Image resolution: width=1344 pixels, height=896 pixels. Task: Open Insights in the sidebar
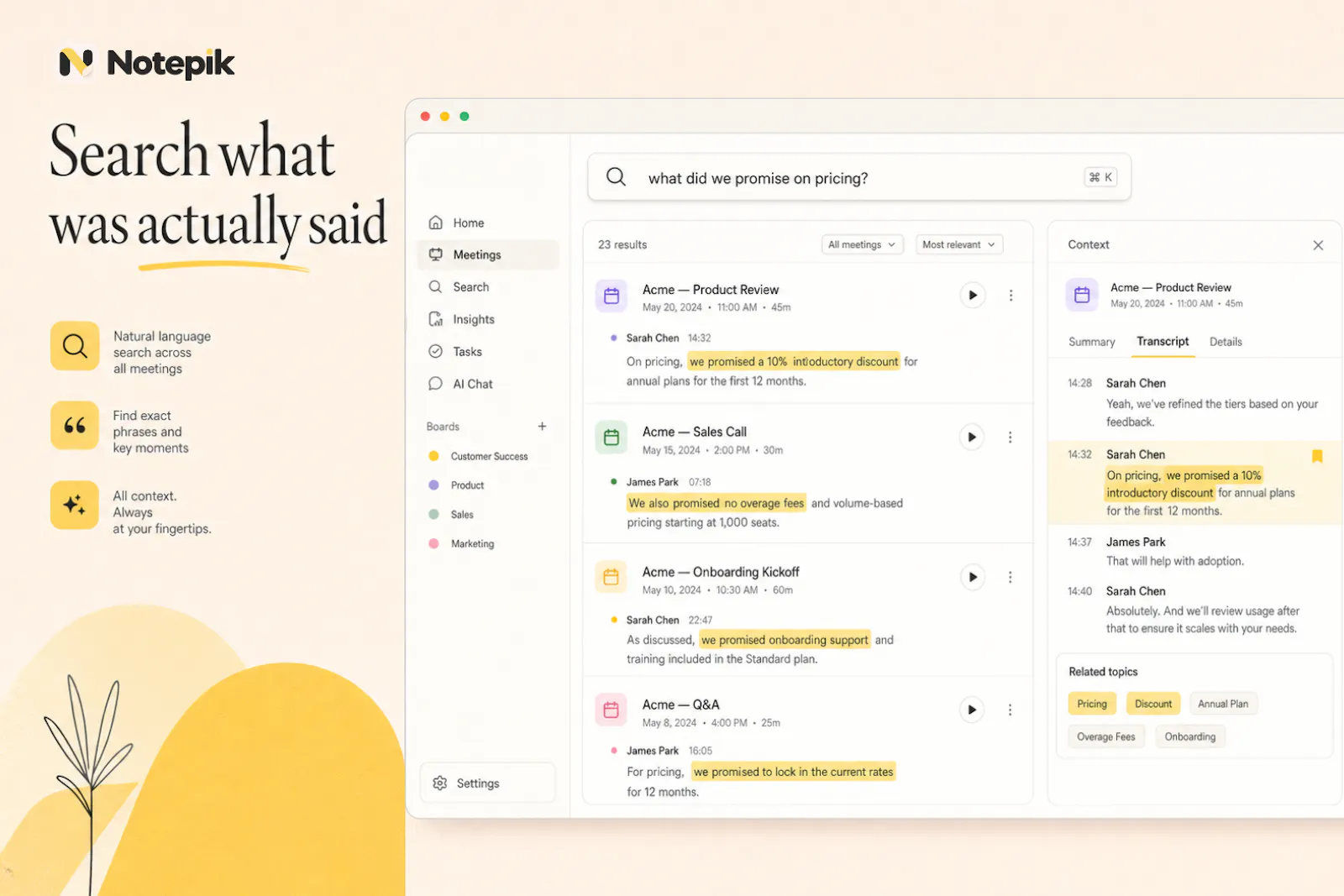click(489, 319)
